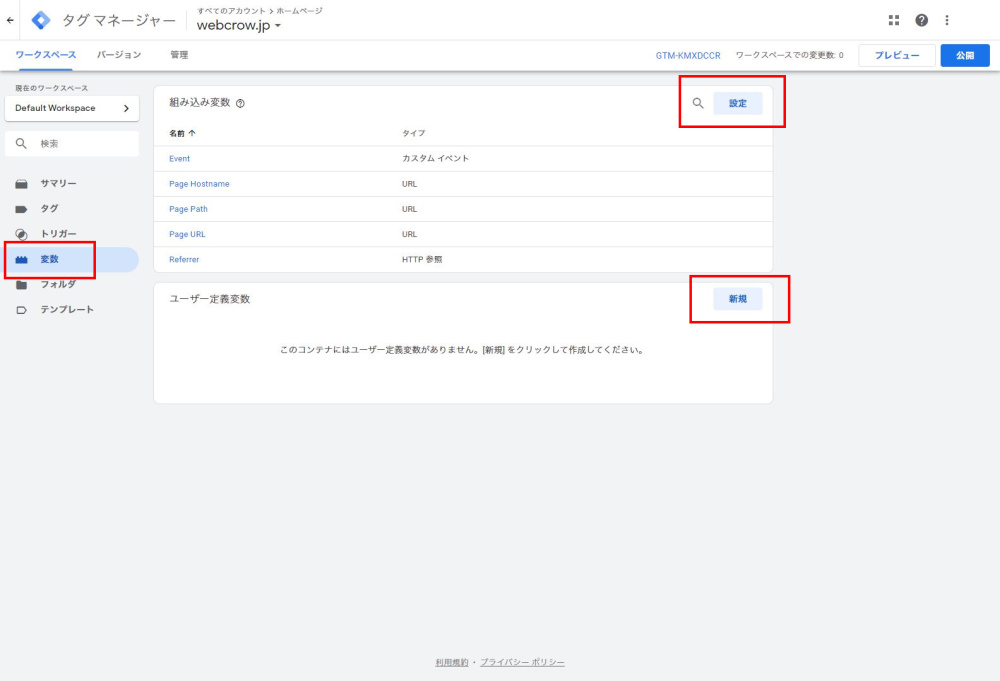
Task: Open the three-dot more options menu
Action: [x=947, y=20]
